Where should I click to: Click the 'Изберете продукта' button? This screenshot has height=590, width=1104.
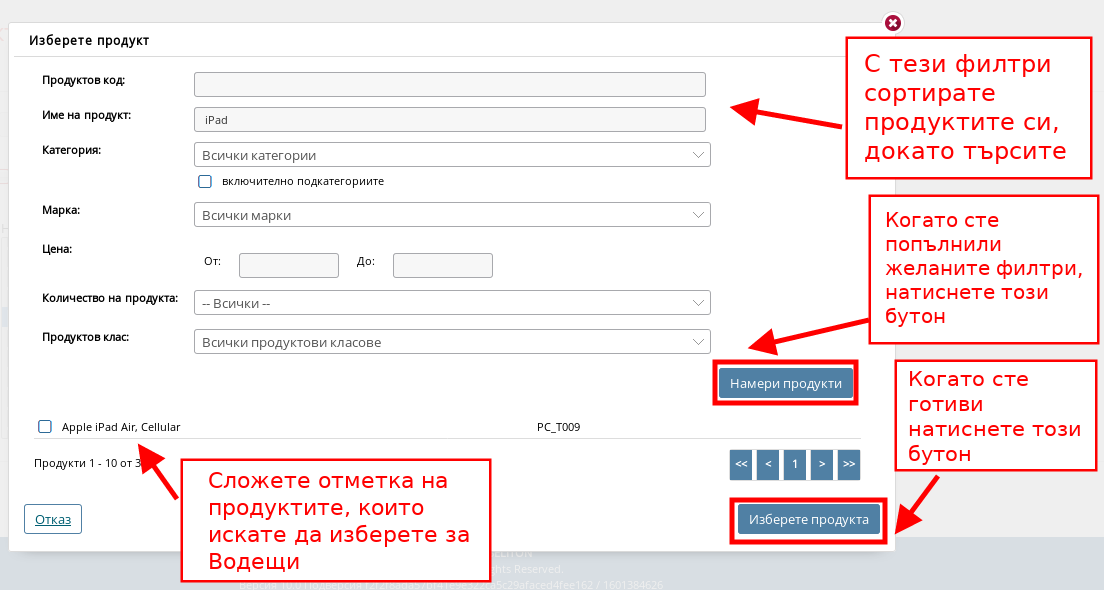809,520
